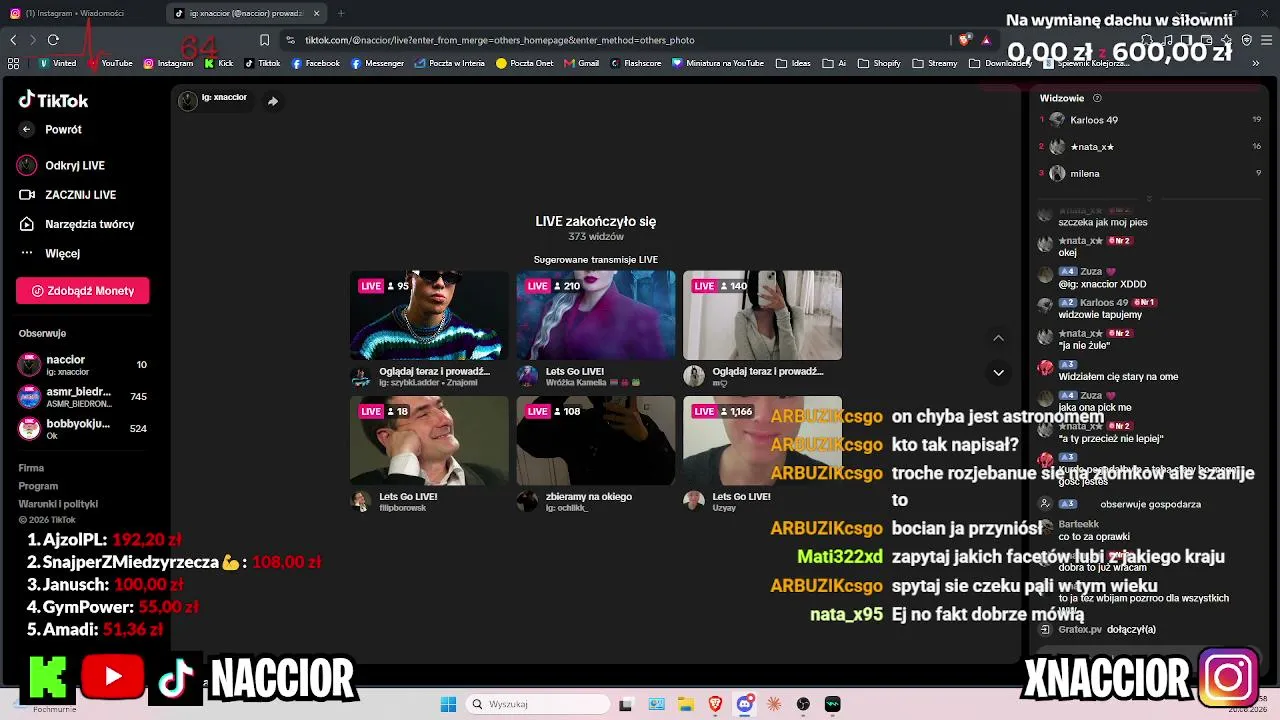The image size is (1280, 720).
Task: Open the suggested LIVE with 140 viewers
Action: (762, 315)
